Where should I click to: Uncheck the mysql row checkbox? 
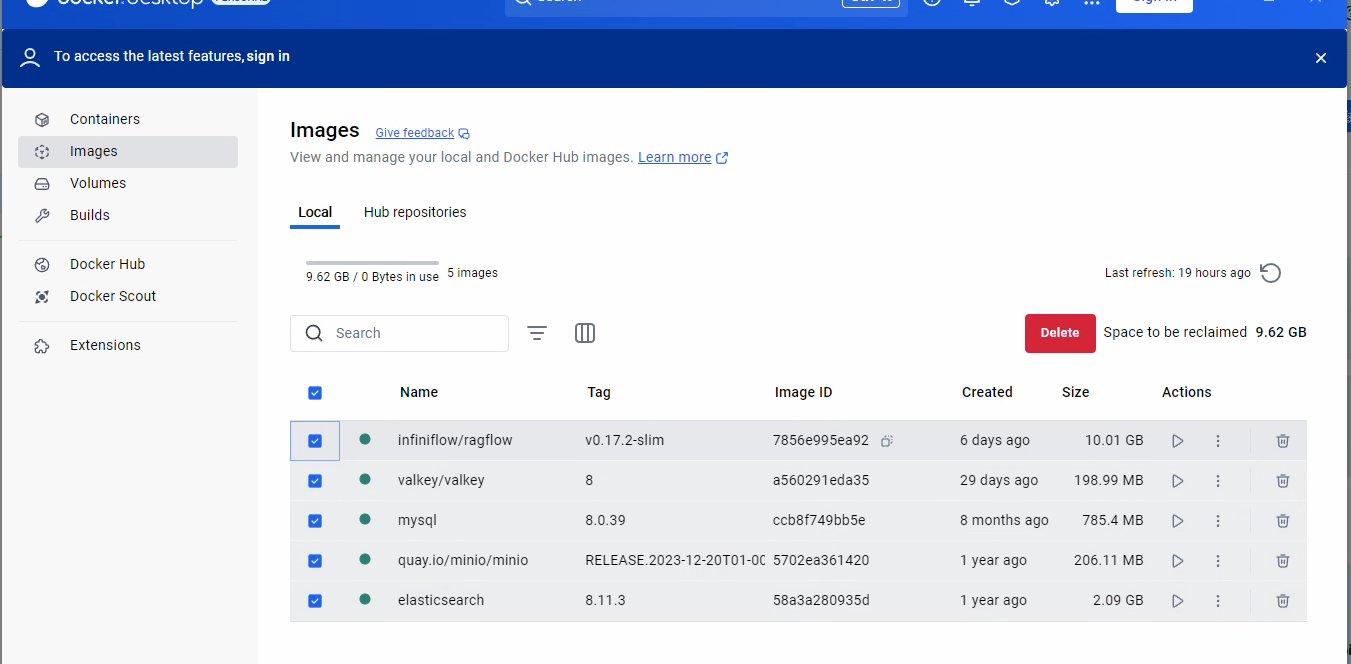point(315,521)
